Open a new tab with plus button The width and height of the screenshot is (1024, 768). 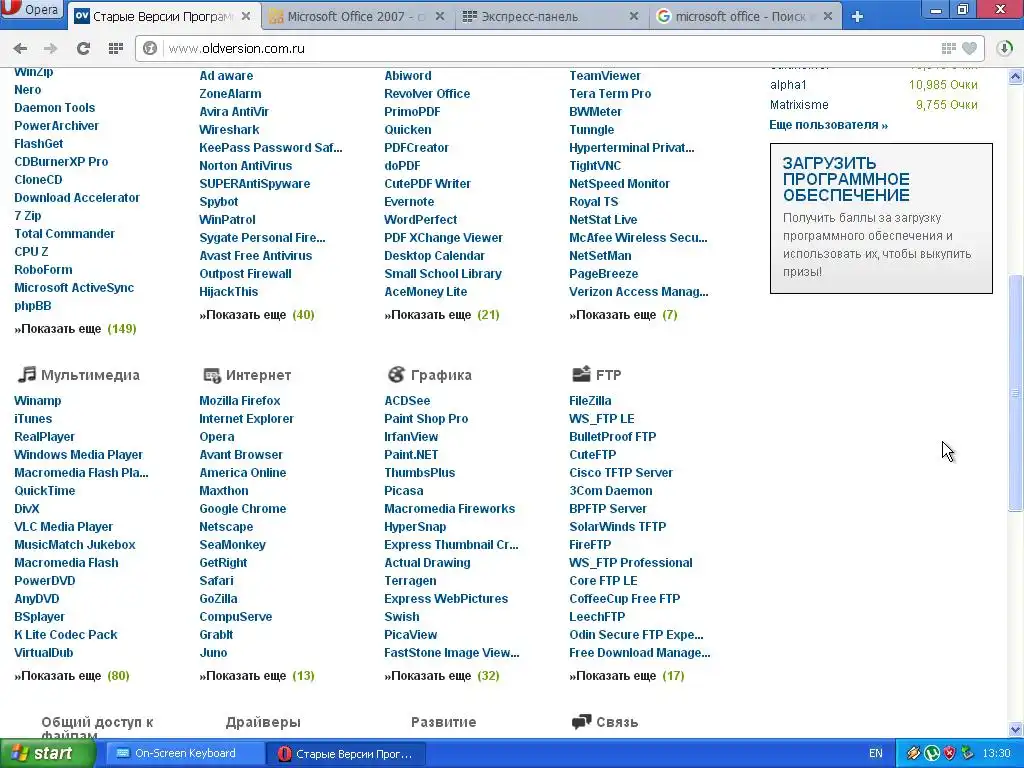click(857, 17)
